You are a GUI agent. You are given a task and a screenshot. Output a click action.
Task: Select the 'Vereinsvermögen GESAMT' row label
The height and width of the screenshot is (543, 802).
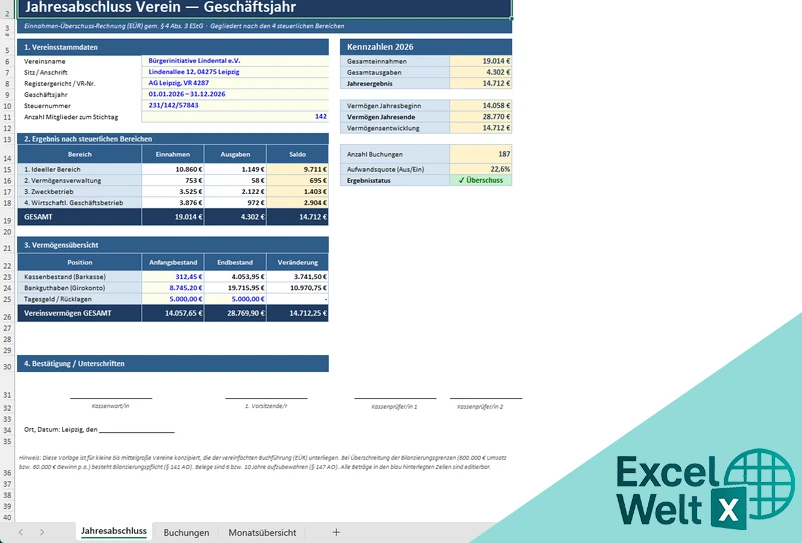pos(79,313)
